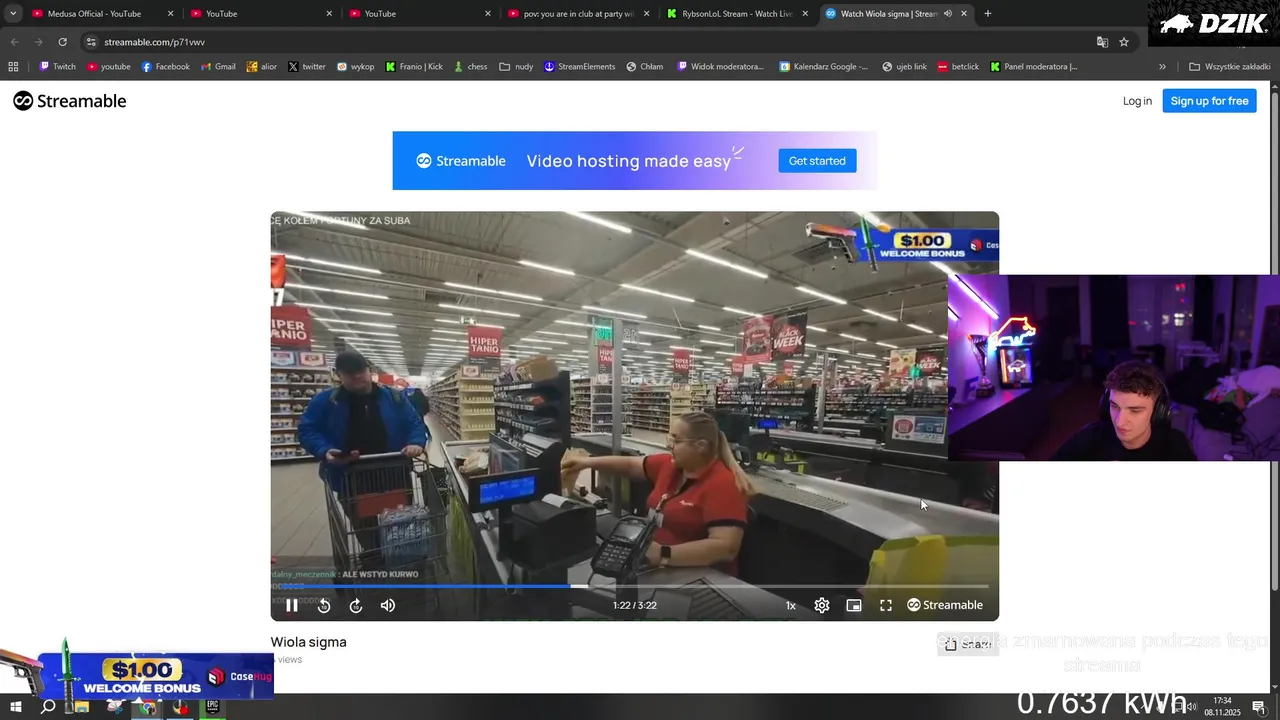The width and height of the screenshot is (1280, 720).
Task: Open the Widok moderatora bookmark
Action: [x=720, y=67]
